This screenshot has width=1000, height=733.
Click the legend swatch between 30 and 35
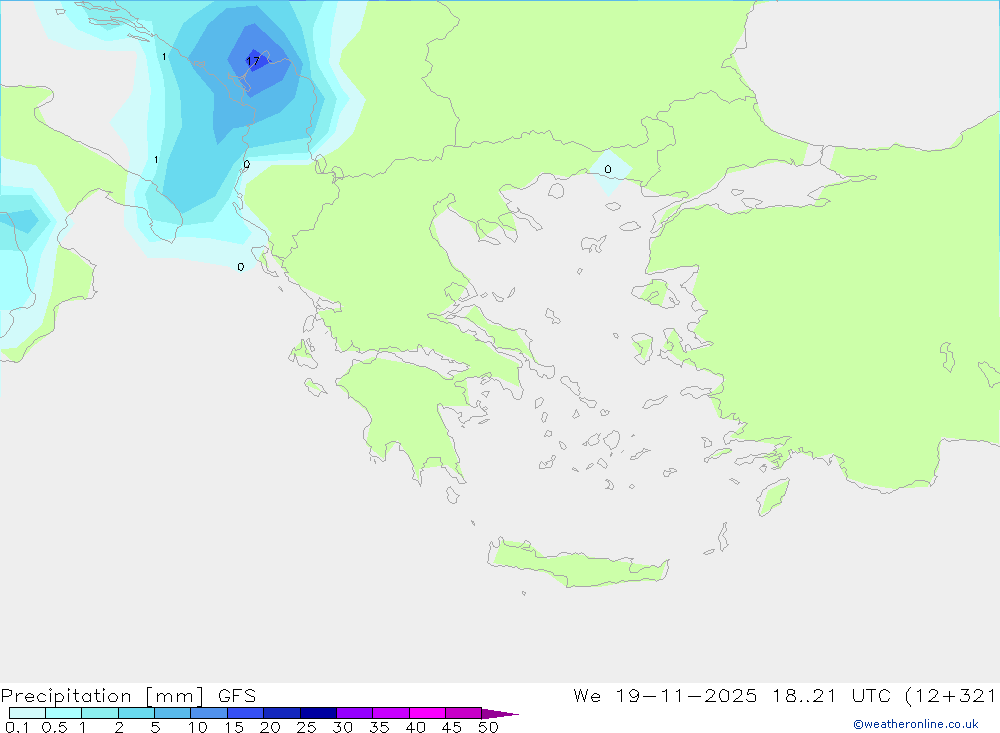(355, 713)
